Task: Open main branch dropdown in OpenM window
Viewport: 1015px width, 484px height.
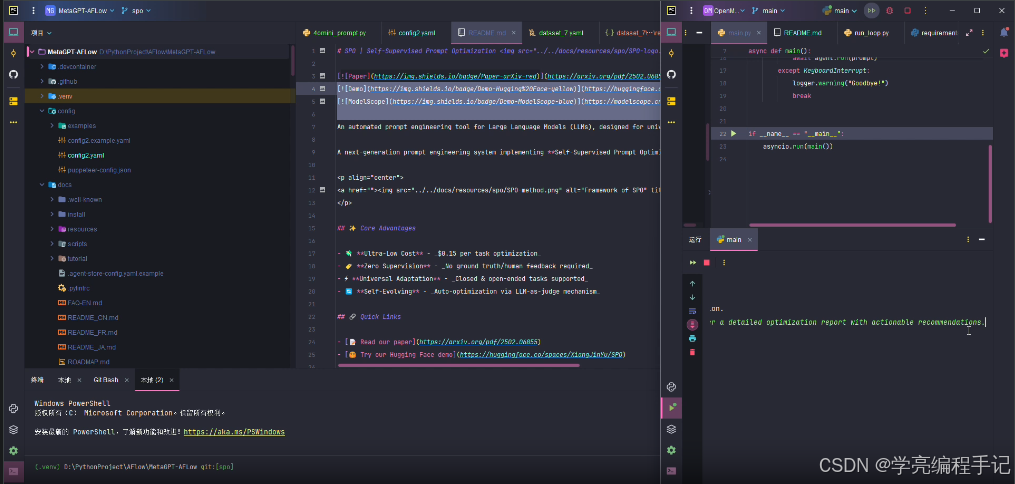Action: coord(769,10)
